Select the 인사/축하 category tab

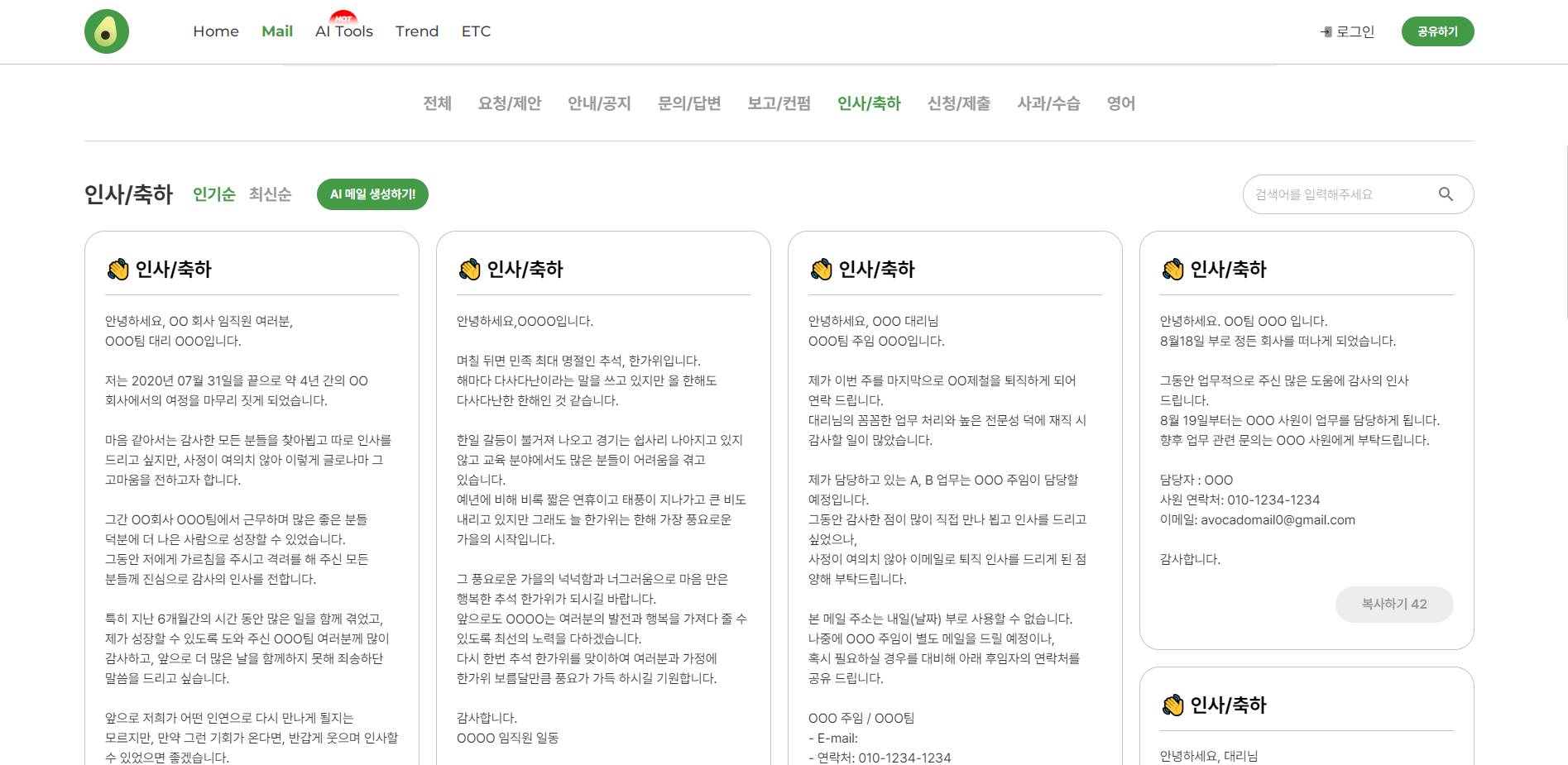point(869,103)
